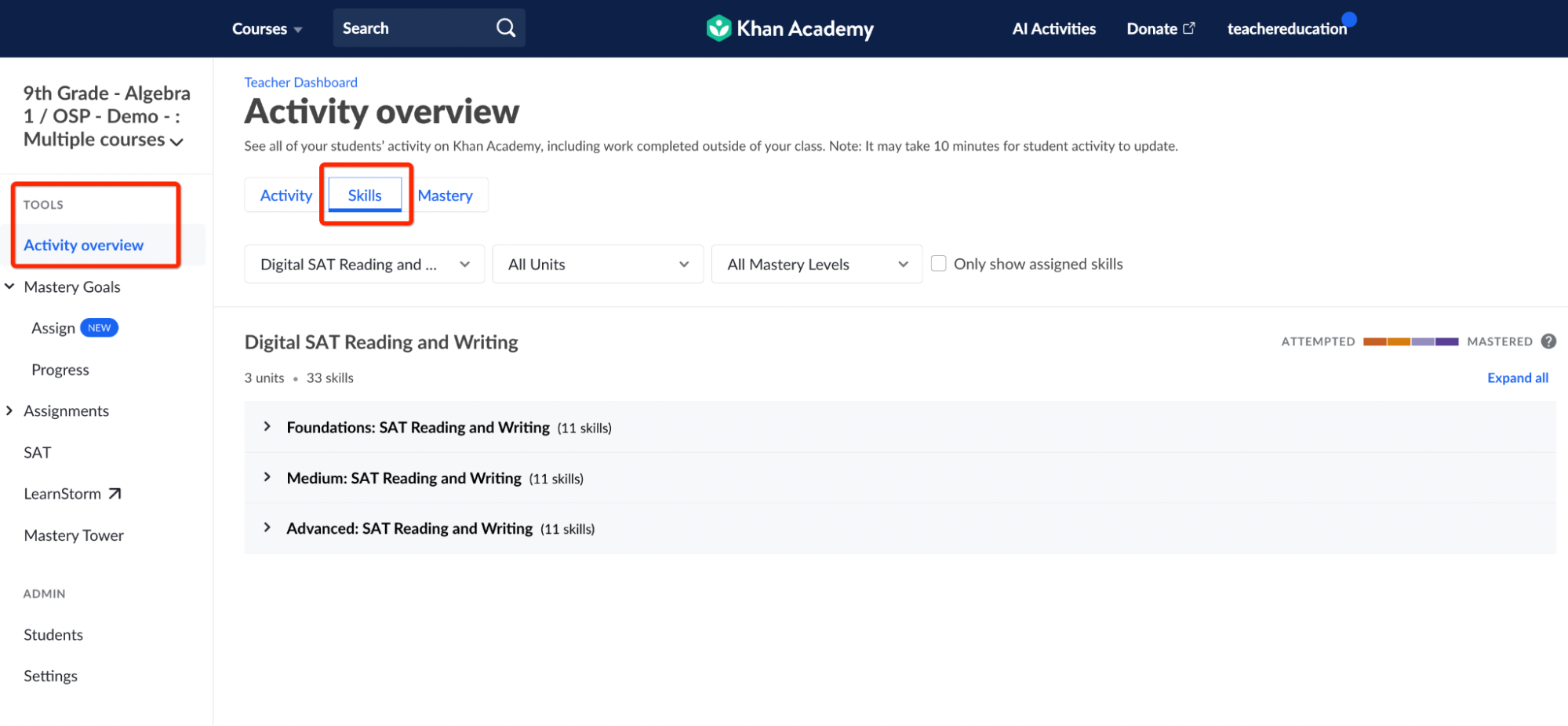Viewport: 1568px width, 726px height.
Task: Open Progress under Mastery Goals
Action: tap(60, 370)
